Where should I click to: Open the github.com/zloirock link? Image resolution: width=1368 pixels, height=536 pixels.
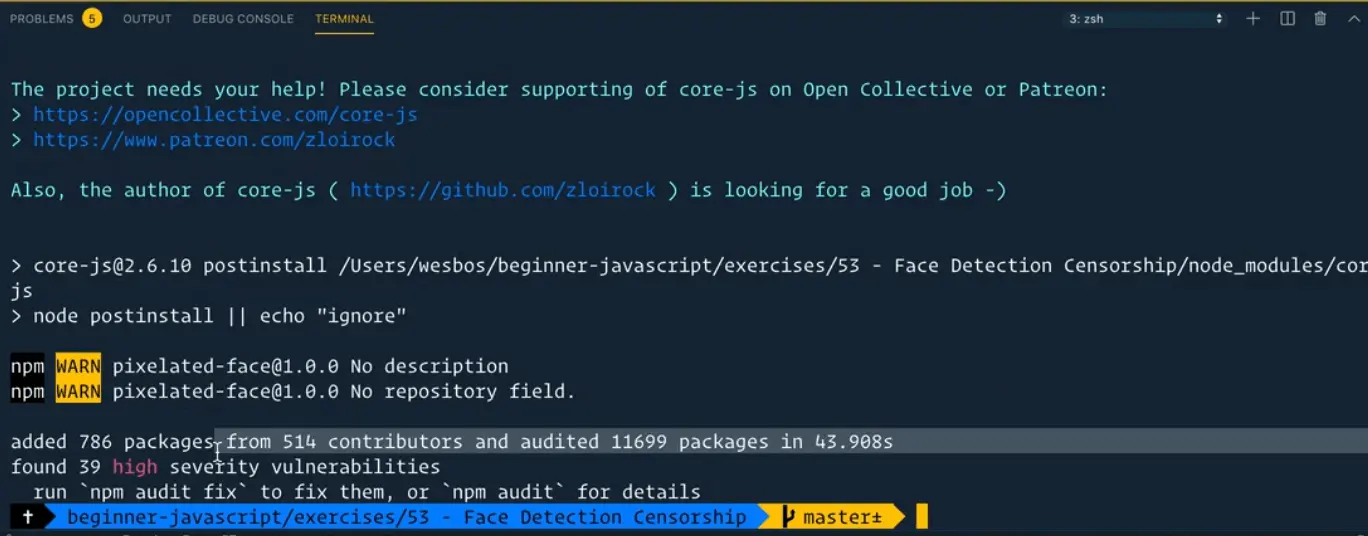[502, 190]
